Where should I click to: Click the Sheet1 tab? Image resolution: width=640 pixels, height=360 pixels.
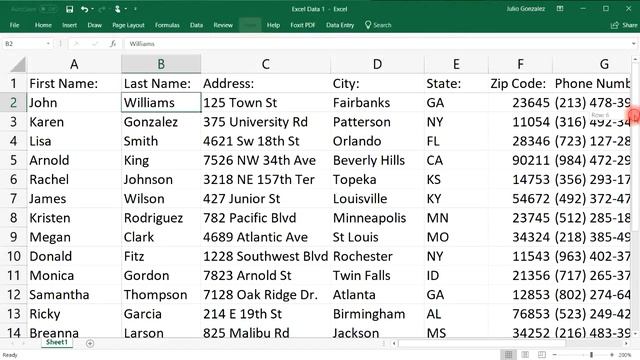click(57, 342)
